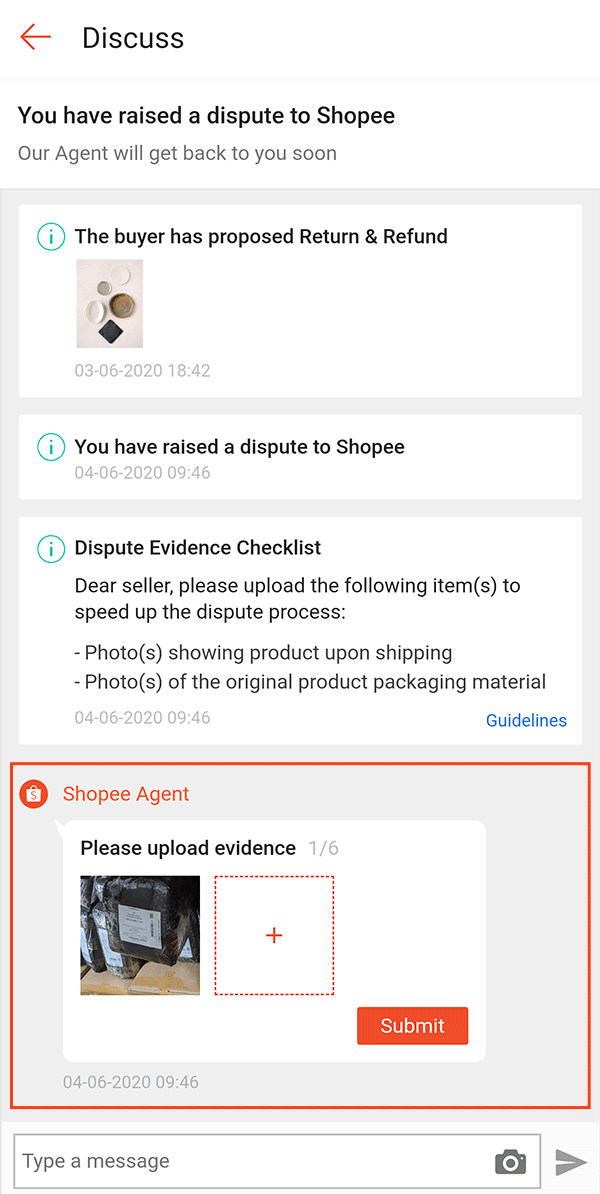Screen dimensions: 600x1194
Task: Click the info icon beside Return & Refund message
Action: 50,237
